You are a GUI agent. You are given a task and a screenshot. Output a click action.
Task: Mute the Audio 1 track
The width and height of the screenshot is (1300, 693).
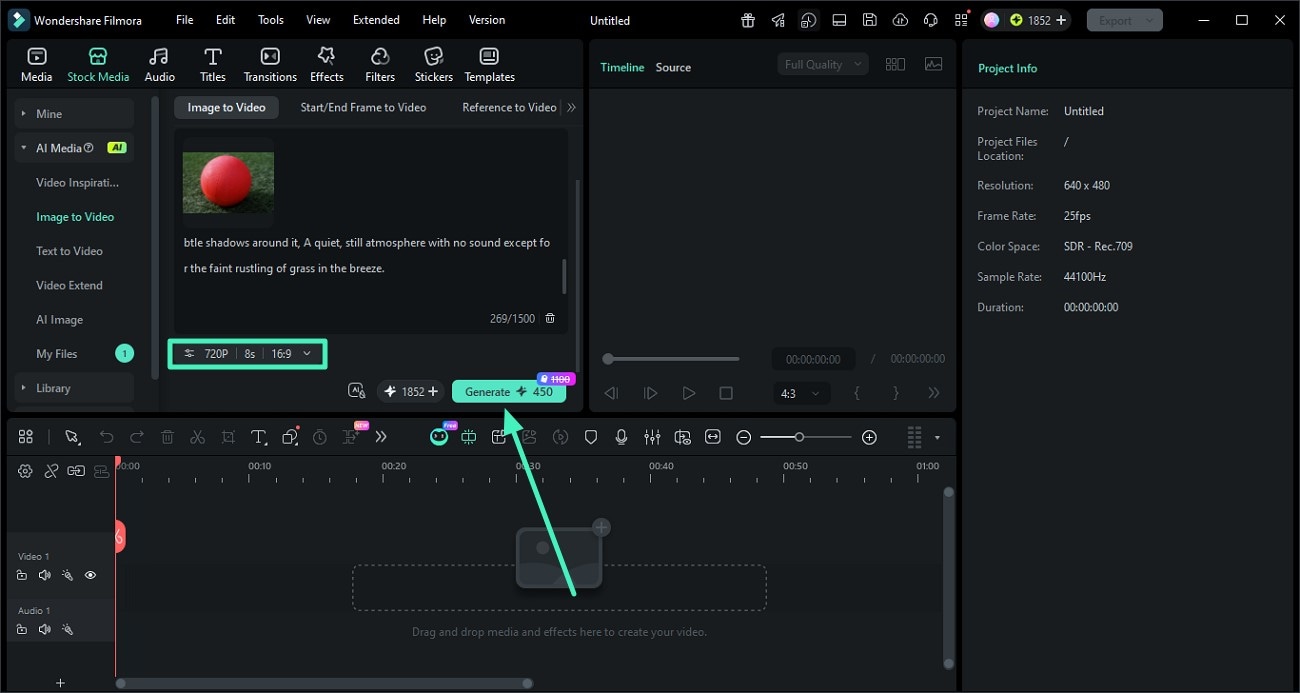(44, 629)
